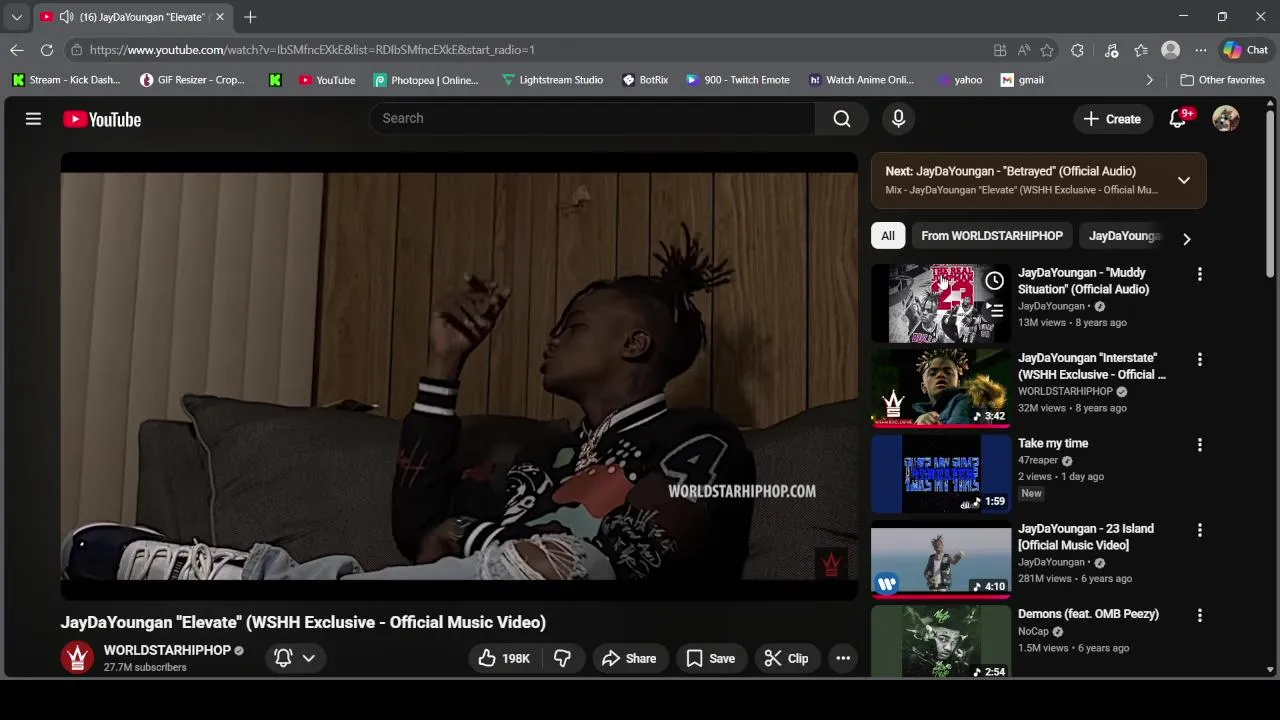Screen dimensions: 1280x720
Task: Open the YouTube account avatar menu
Action: 1225,119
